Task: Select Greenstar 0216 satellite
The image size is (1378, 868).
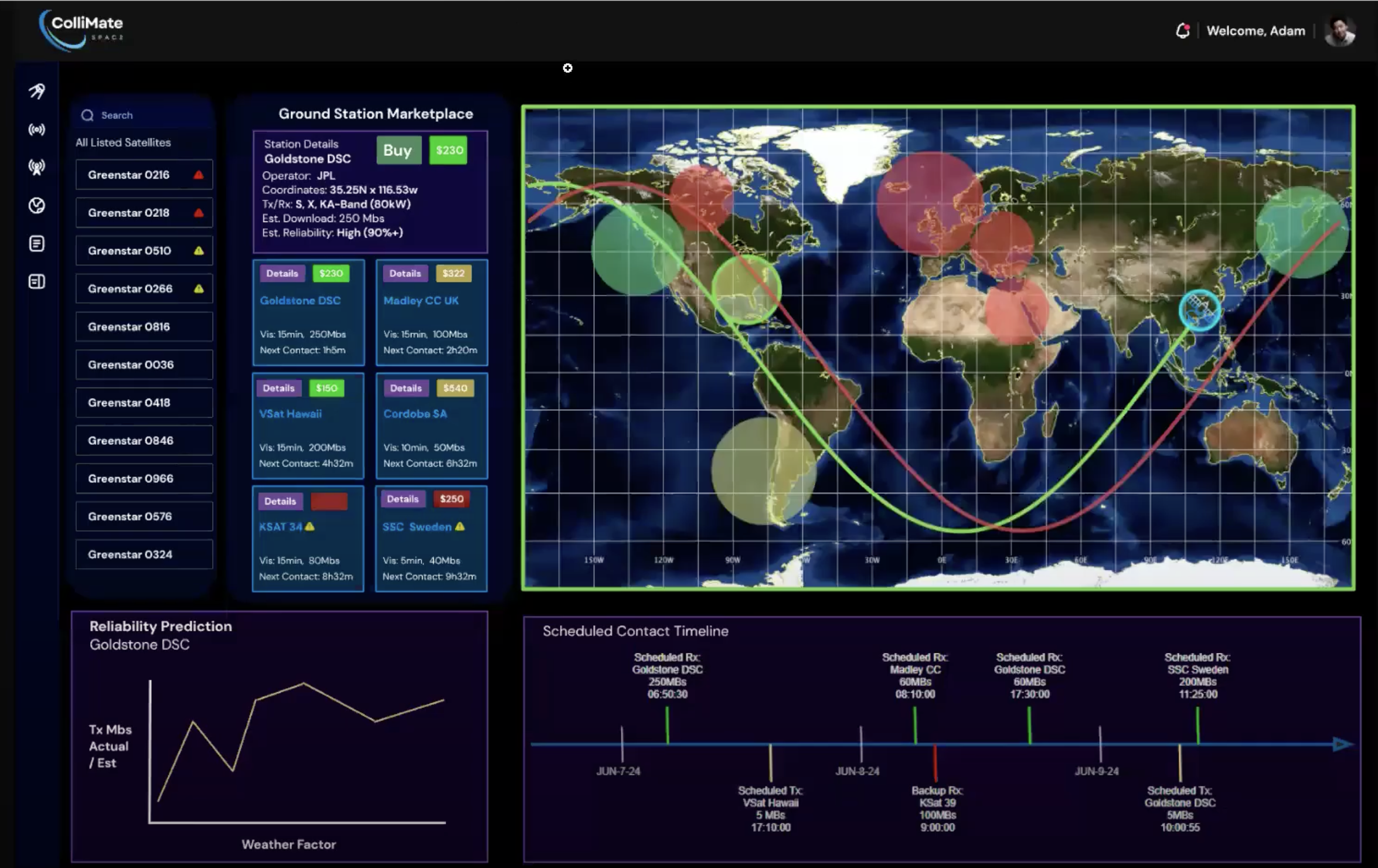Action: coord(144,175)
